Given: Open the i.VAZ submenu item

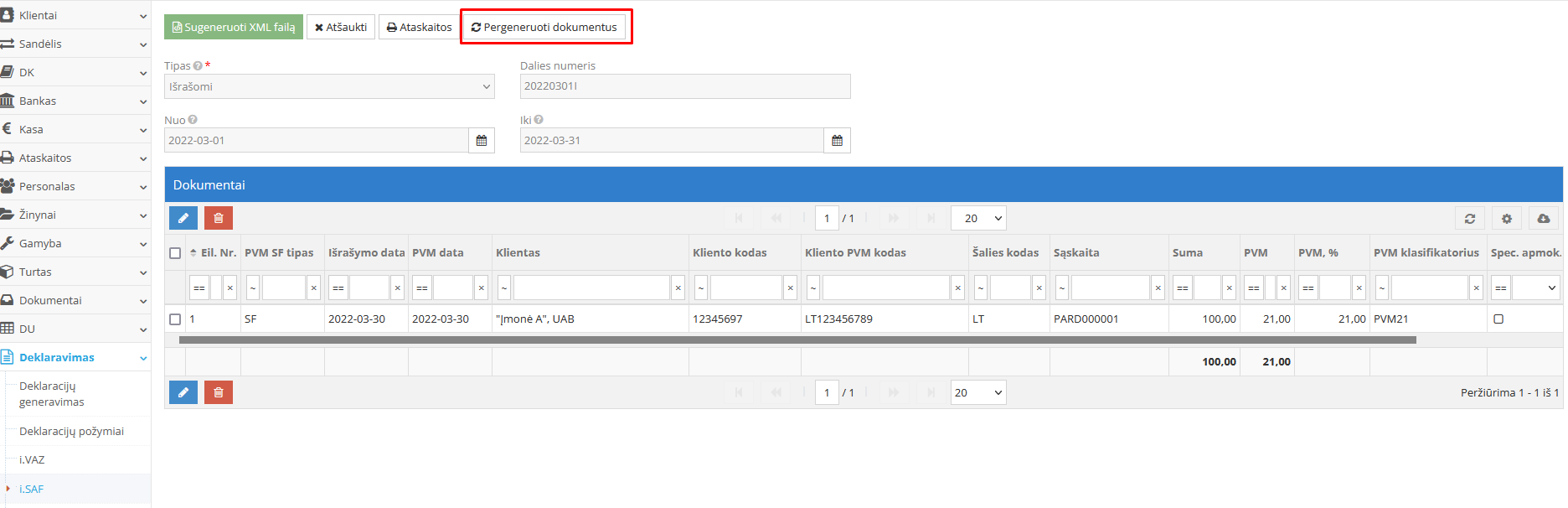Looking at the screenshot, I should [x=32, y=459].
